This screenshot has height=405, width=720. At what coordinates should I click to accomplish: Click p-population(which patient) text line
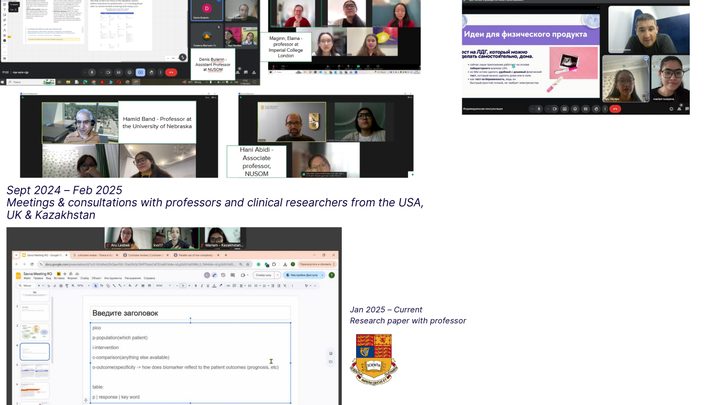point(120,338)
